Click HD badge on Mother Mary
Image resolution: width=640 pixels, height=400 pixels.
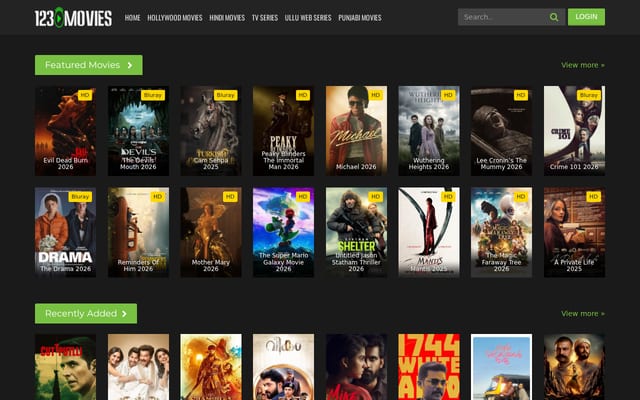pyautogui.click(x=230, y=197)
